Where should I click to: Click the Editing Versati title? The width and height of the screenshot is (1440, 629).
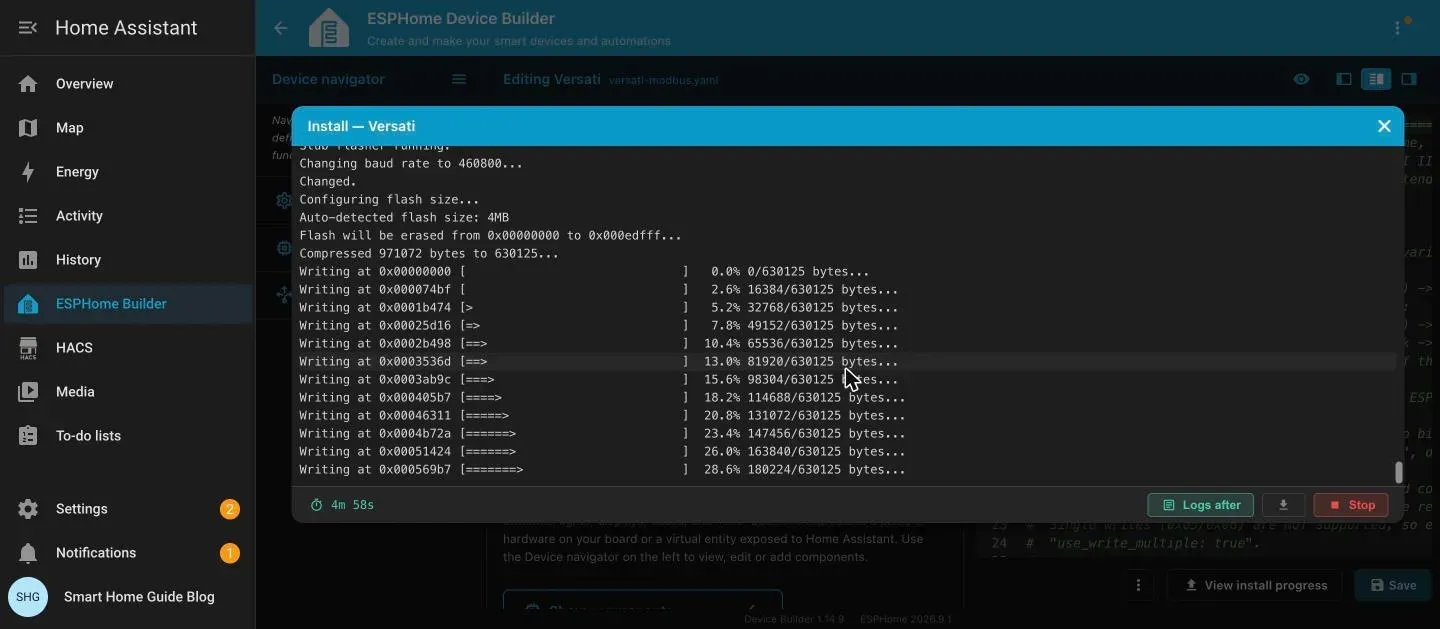coord(551,79)
